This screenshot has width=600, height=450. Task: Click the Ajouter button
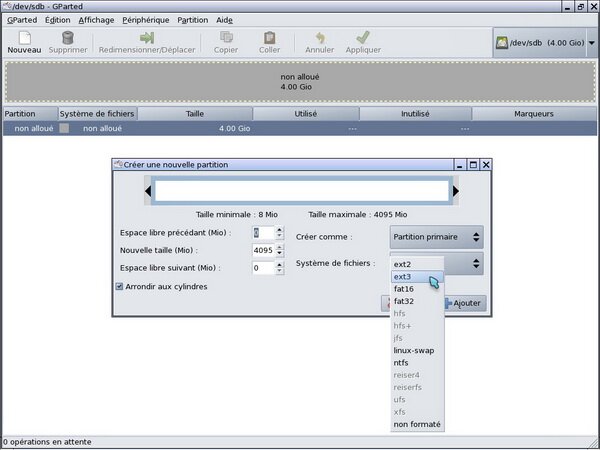coord(465,303)
